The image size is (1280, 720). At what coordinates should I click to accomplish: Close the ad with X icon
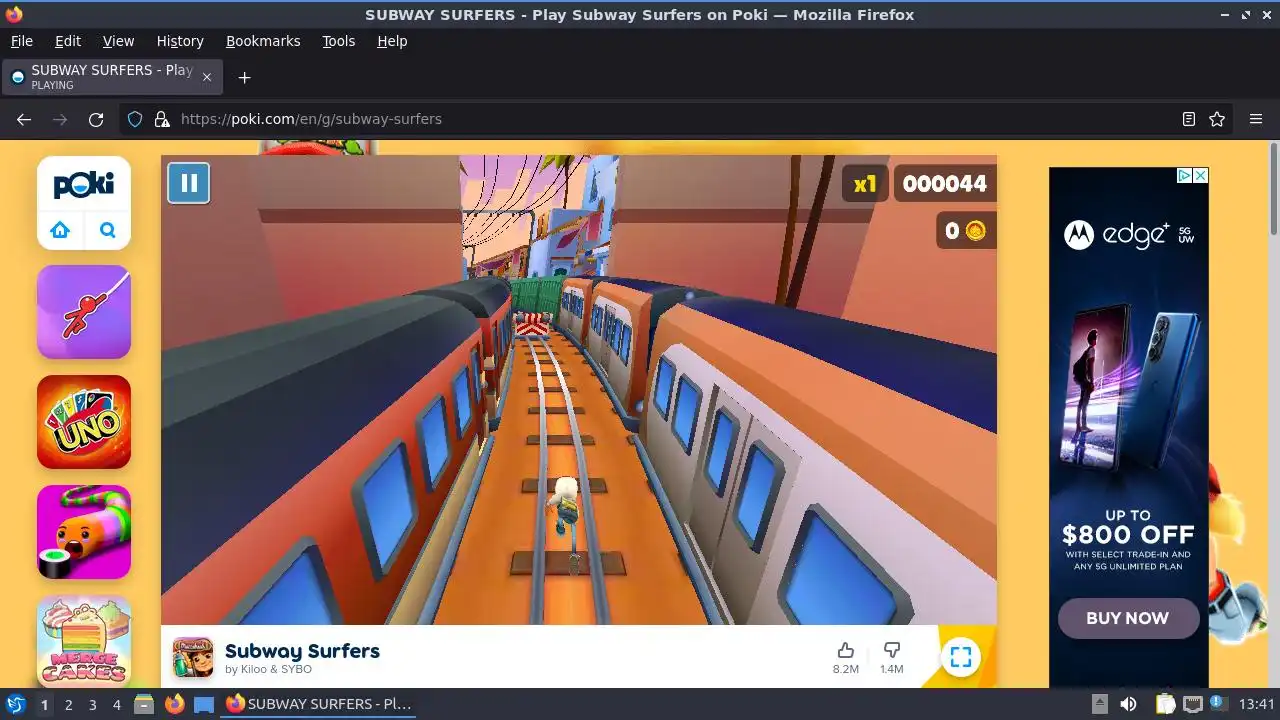(x=1200, y=175)
